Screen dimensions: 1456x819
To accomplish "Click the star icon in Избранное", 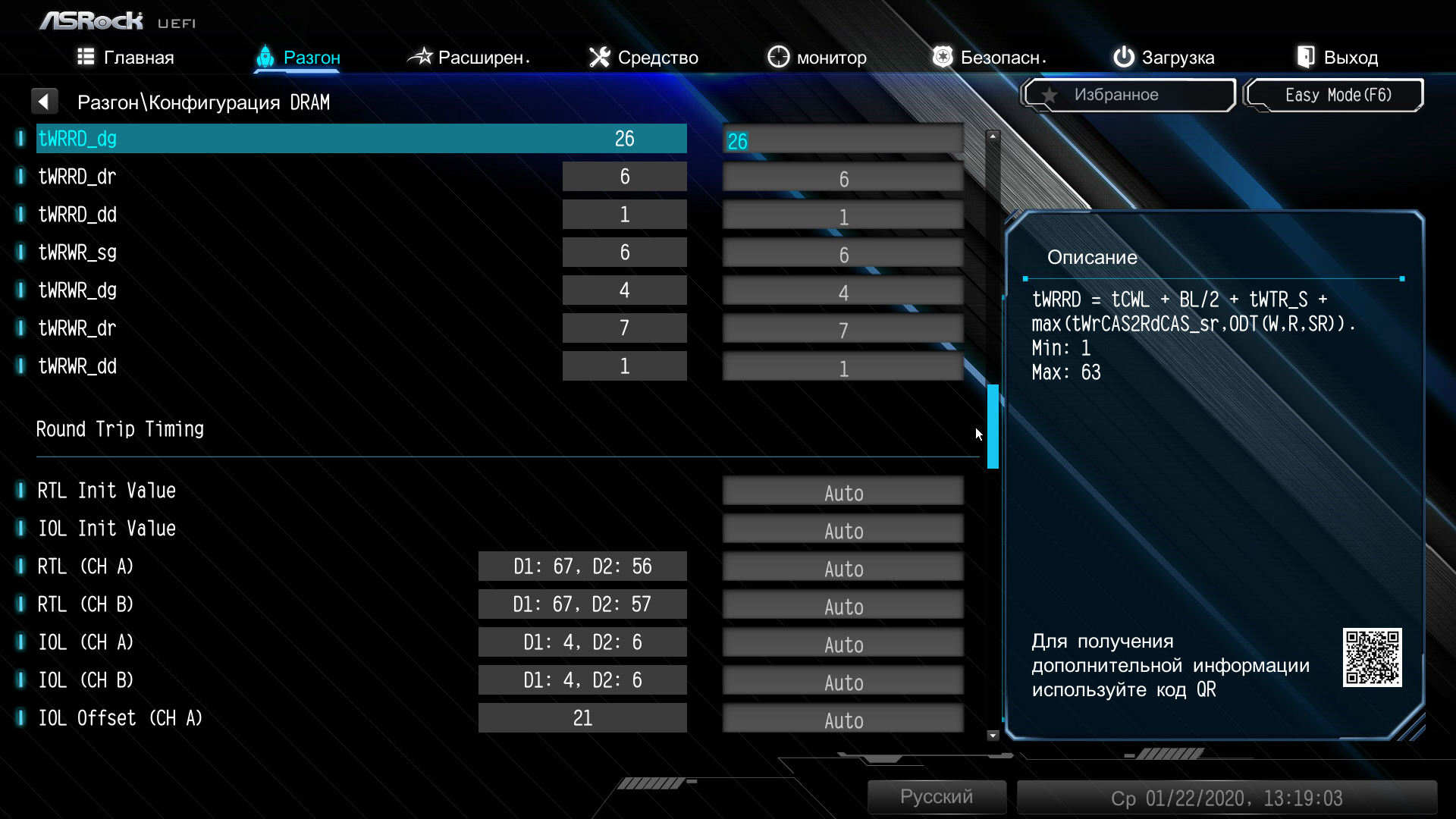I will [x=1050, y=96].
